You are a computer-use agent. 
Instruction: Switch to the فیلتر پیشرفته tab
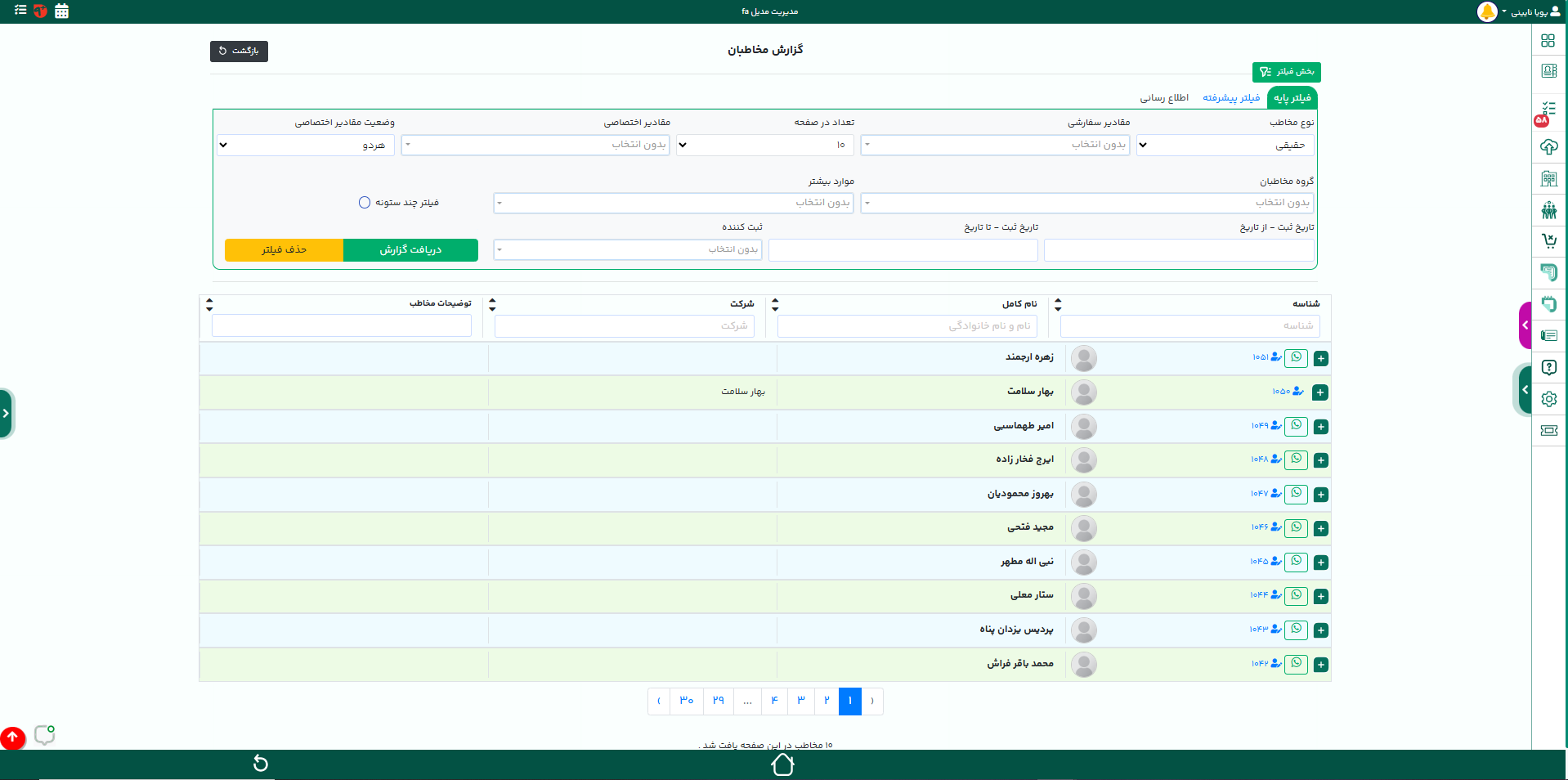1230,98
